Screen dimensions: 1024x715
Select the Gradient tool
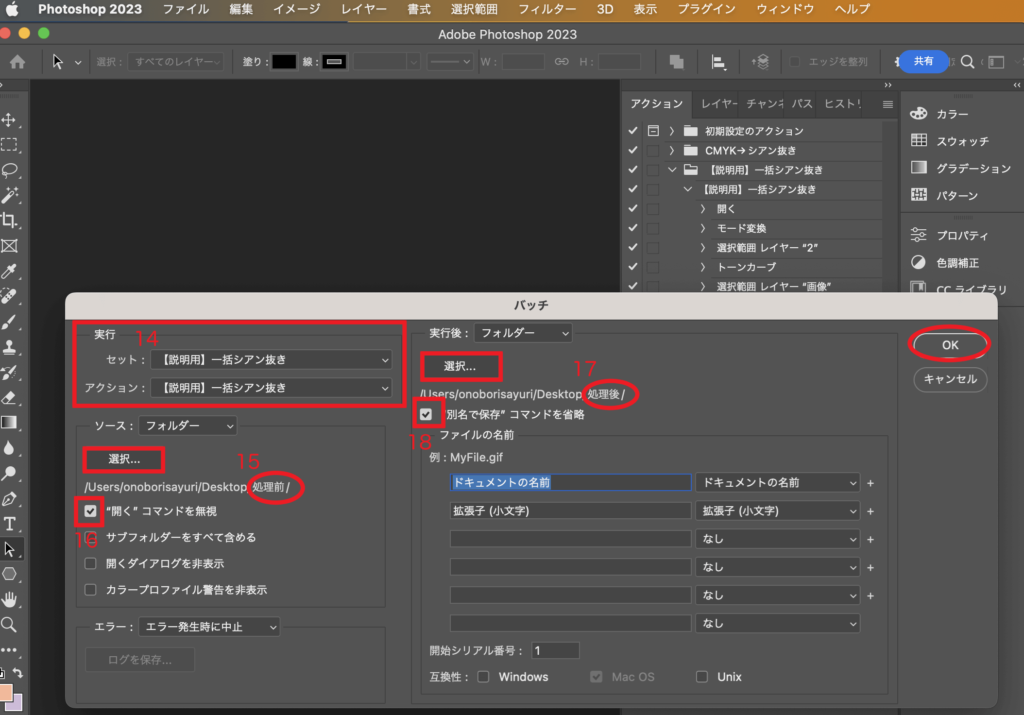9,422
